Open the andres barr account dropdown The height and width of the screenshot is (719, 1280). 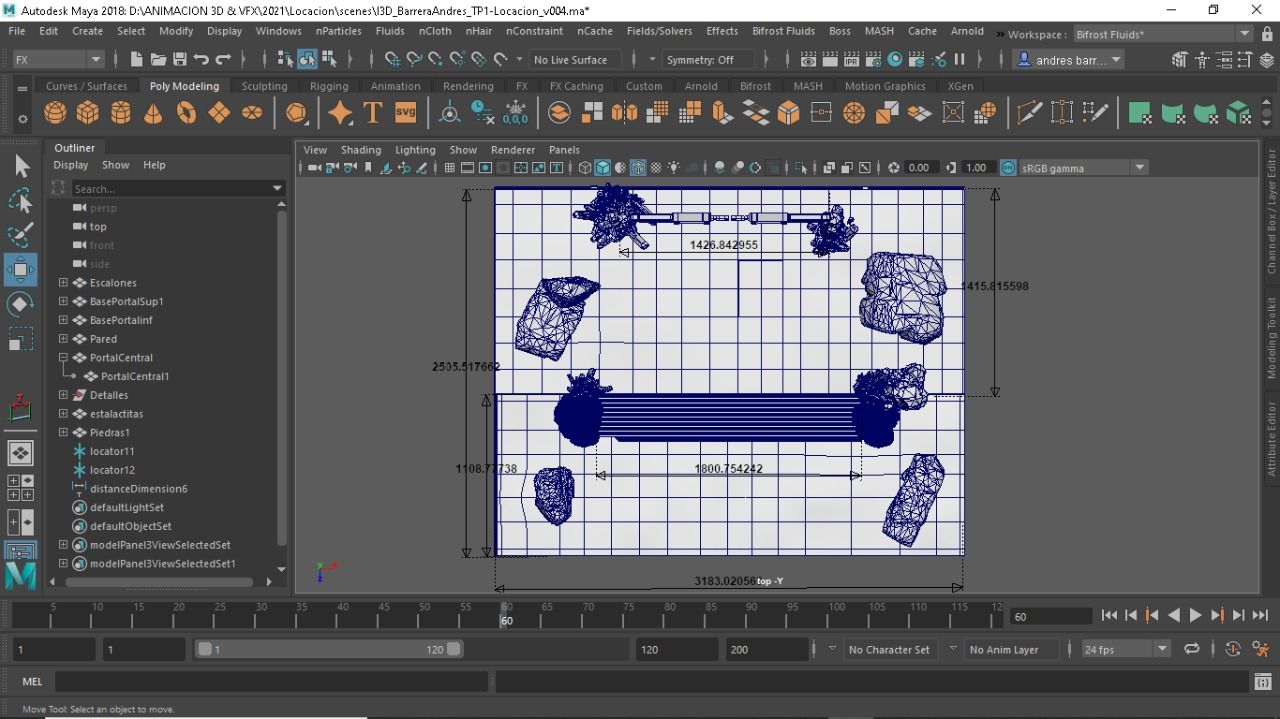[x=1069, y=60]
